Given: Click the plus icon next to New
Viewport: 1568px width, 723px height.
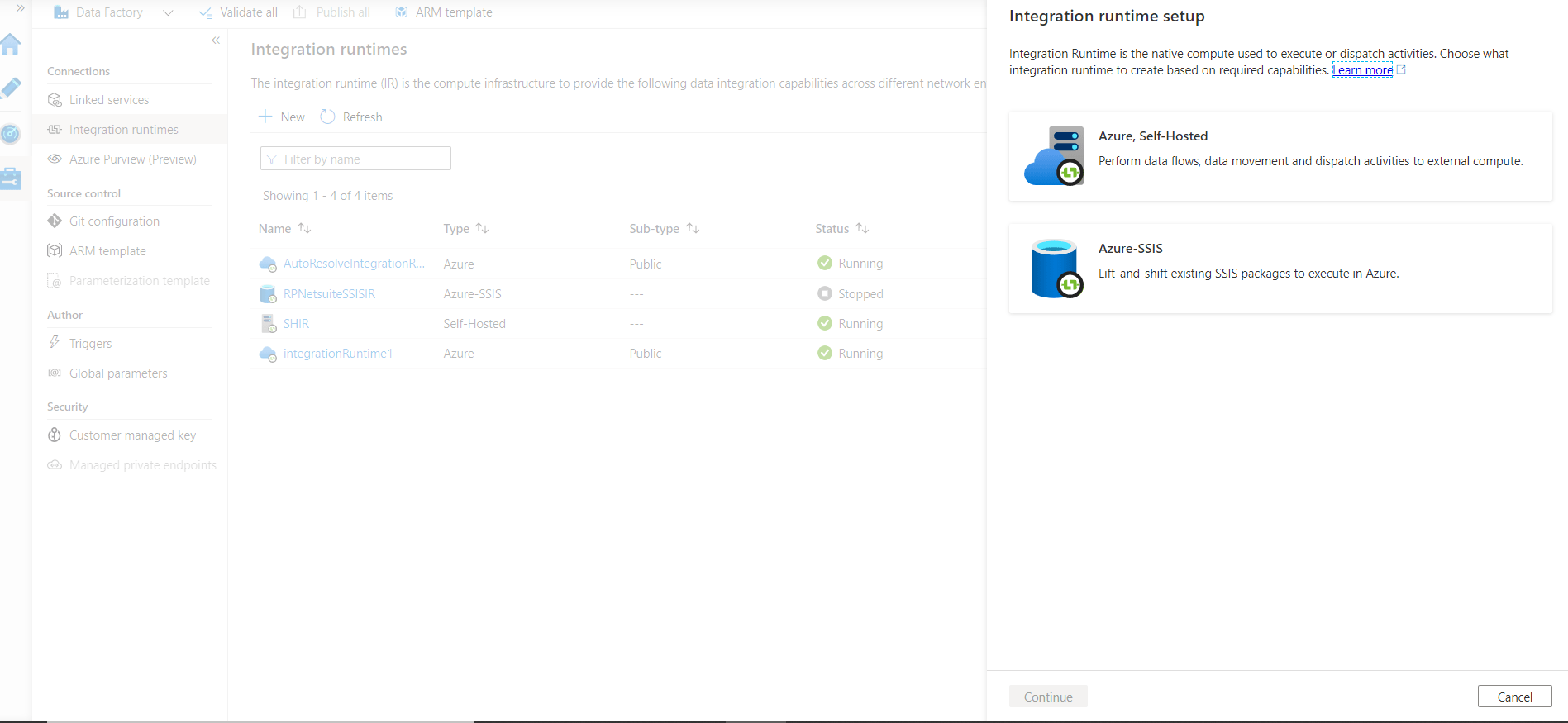Looking at the screenshot, I should [265, 117].
